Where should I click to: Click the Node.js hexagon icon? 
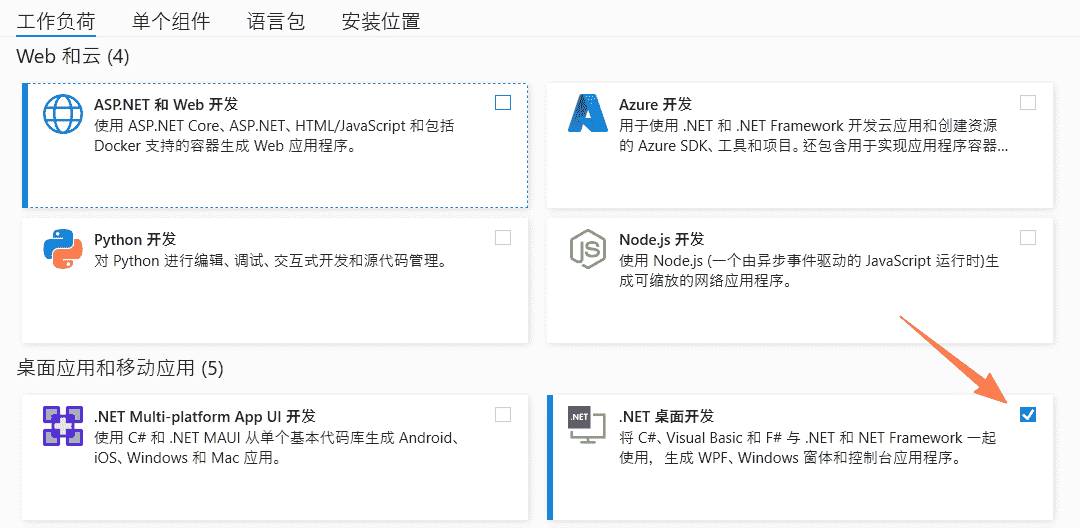point(588,249)
